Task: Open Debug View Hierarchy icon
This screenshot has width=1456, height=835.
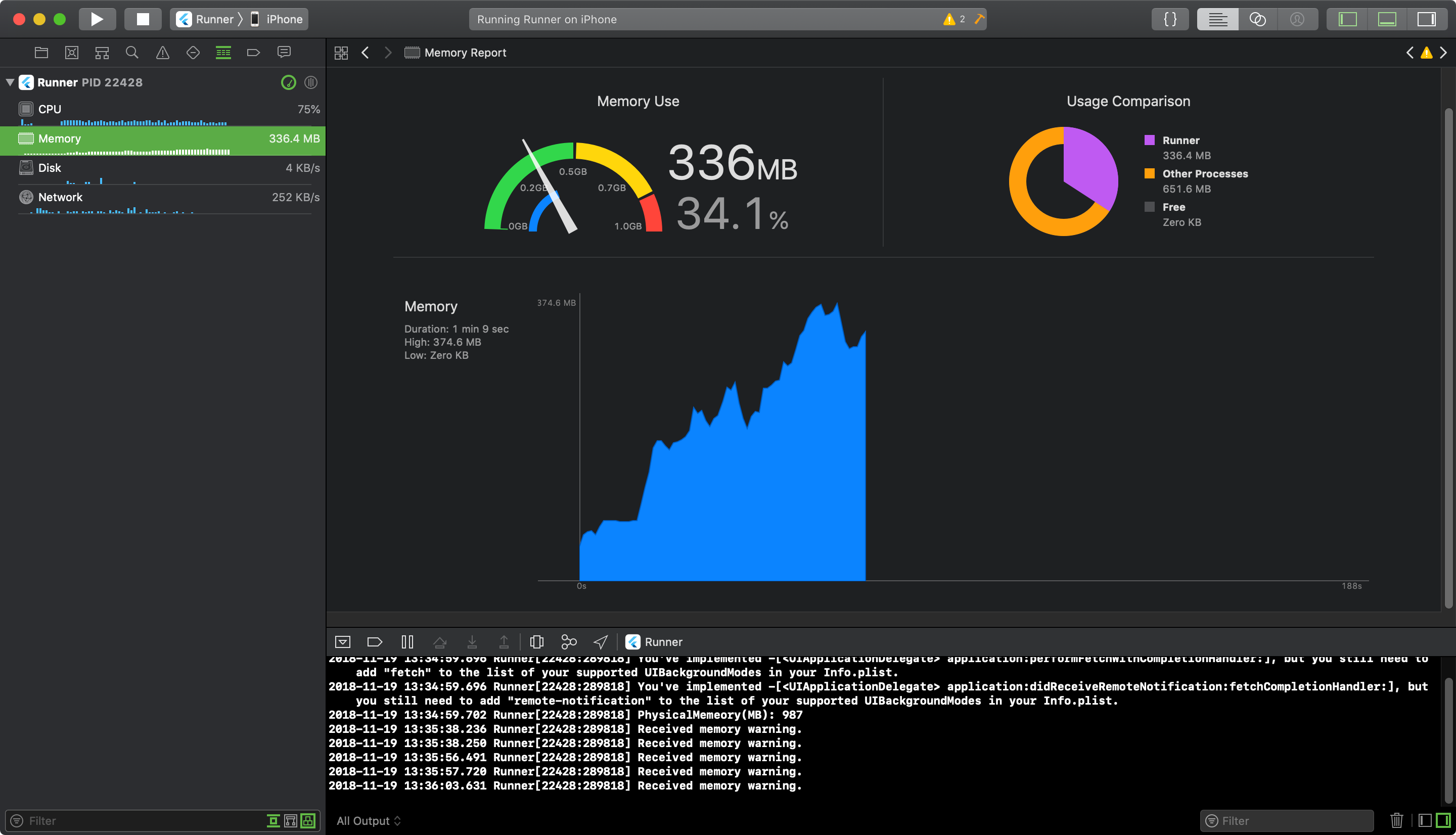Action: [x=537, y=642]
